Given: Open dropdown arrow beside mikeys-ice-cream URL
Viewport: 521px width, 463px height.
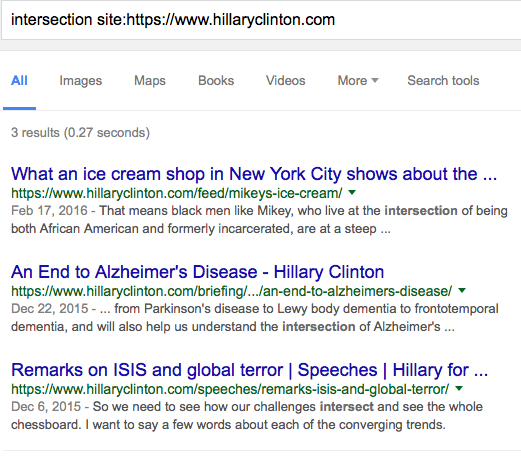Looking at the screenshot, I should (352, 192).
